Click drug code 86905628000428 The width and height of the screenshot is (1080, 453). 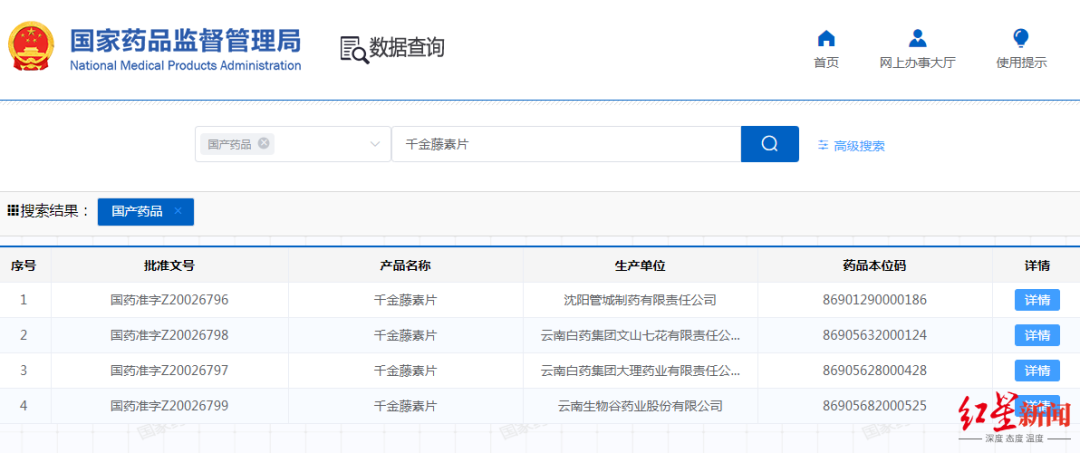(875, 370)
